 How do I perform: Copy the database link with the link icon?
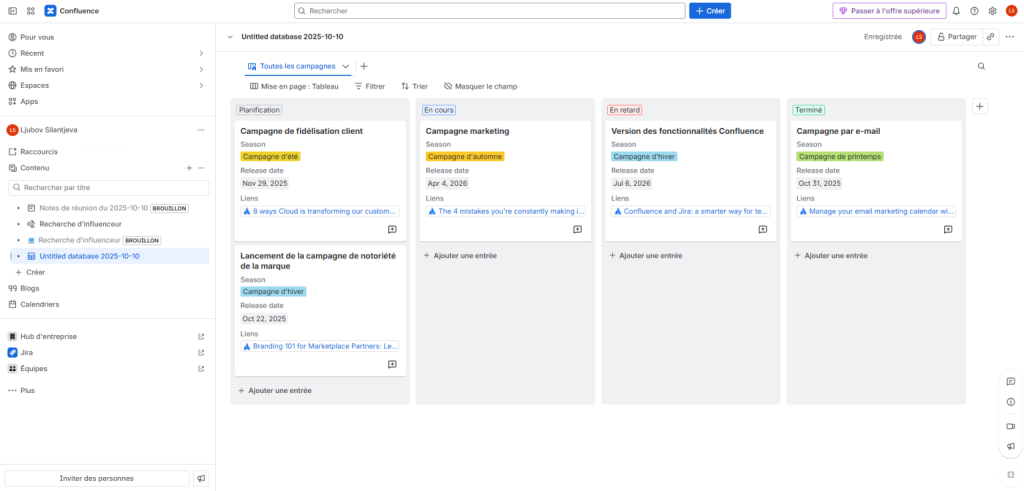(991, 37)
